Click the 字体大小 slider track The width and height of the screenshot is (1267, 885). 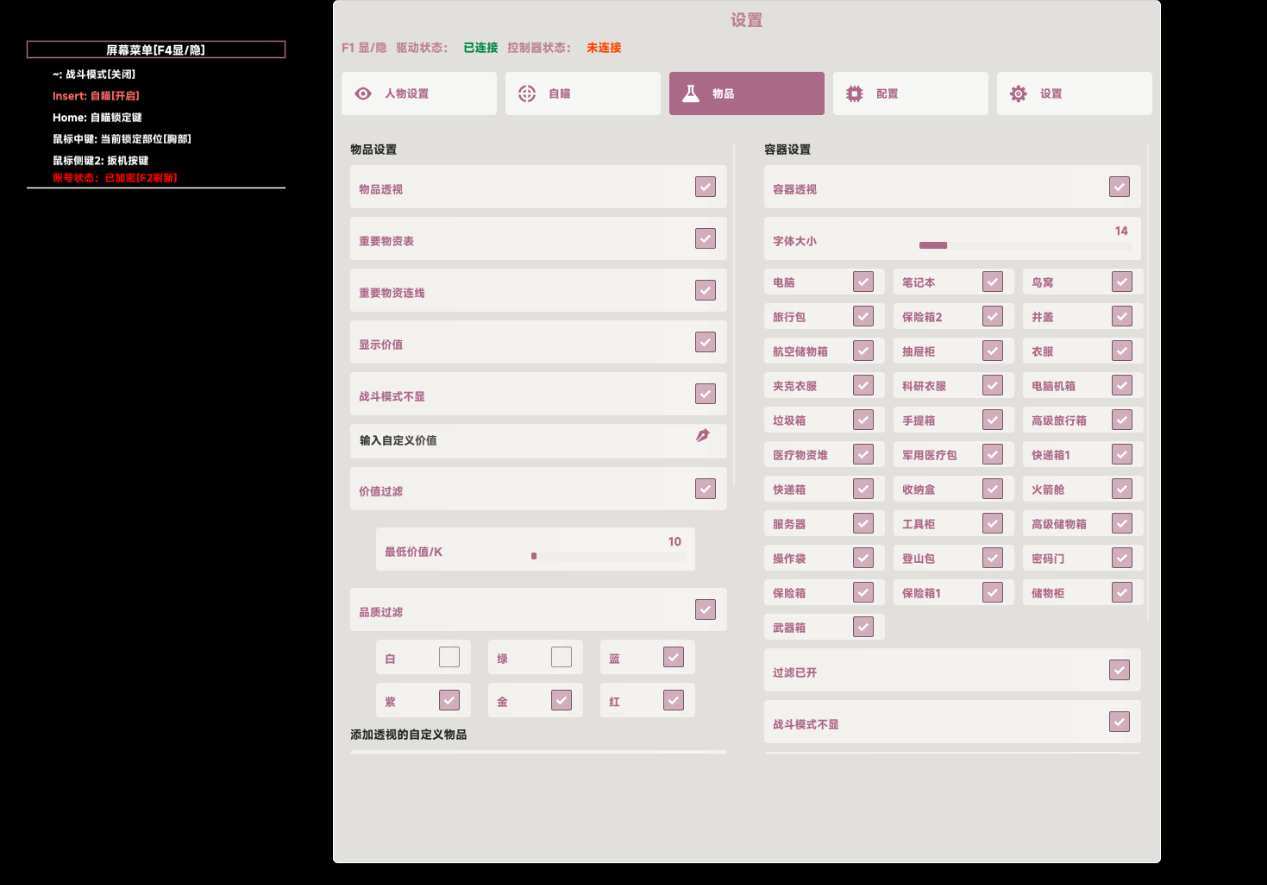1025,245
